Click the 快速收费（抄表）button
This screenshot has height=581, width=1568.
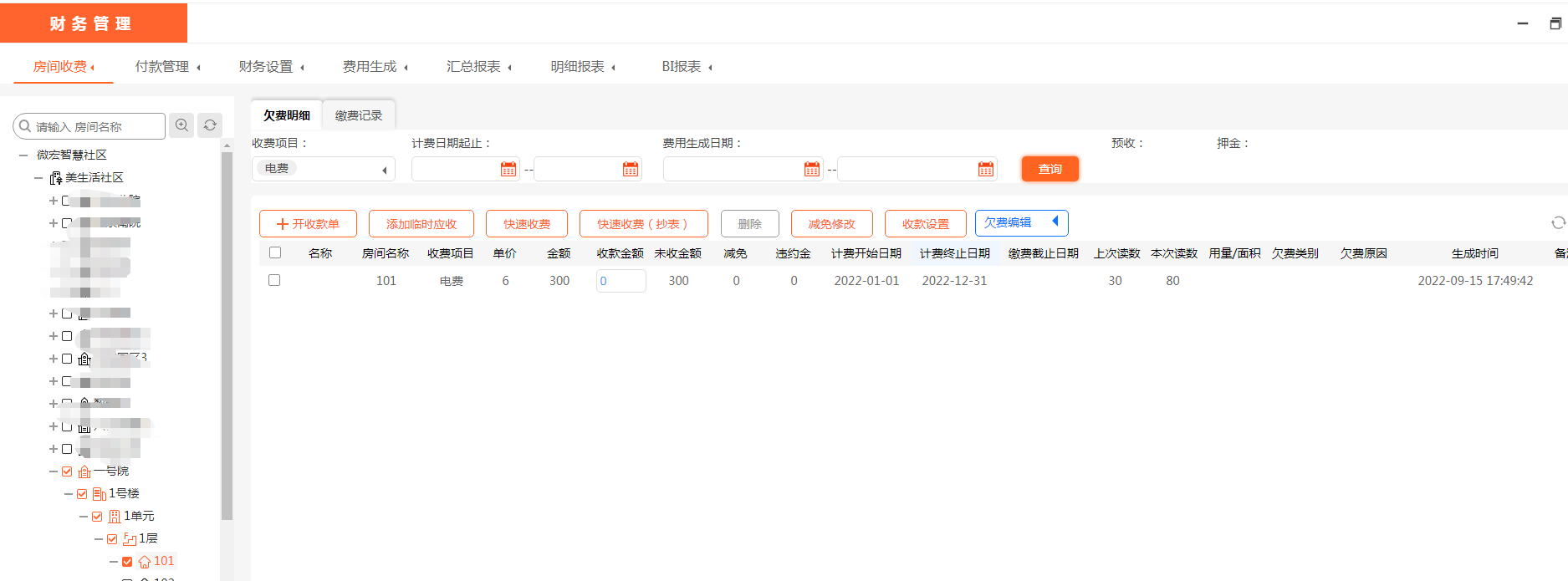point(644,224)
